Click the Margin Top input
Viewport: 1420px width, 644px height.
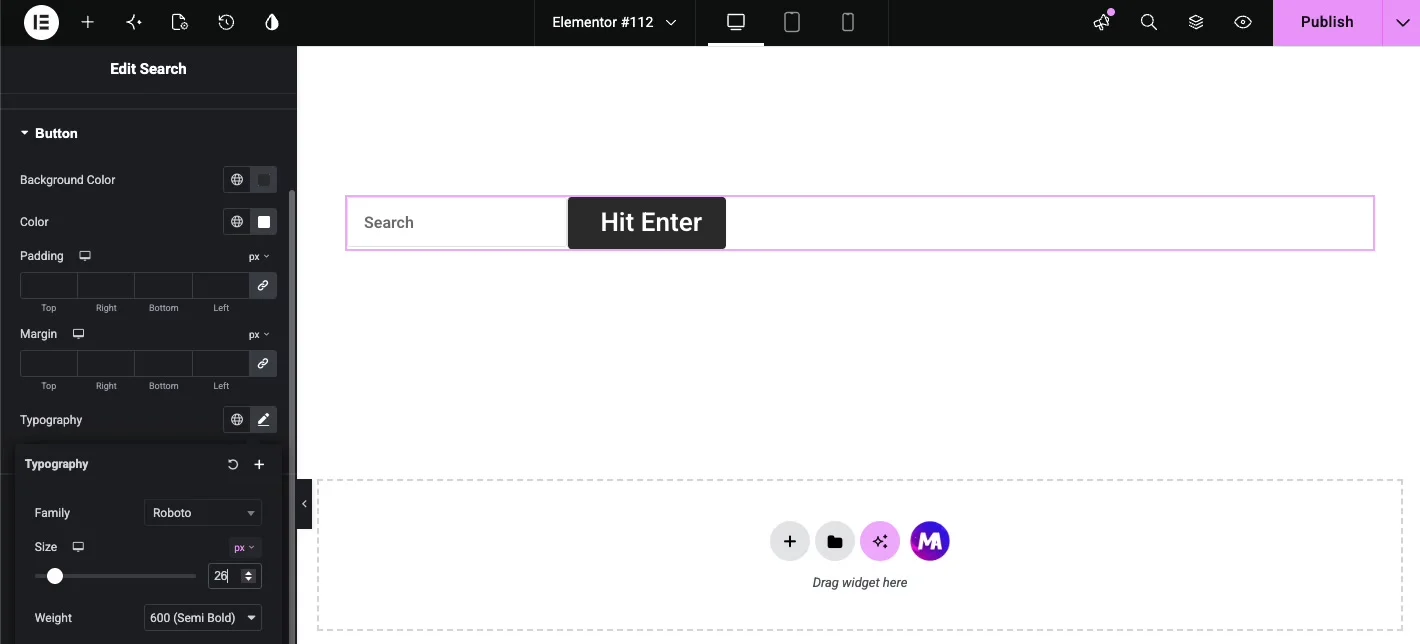click(49, 363)
